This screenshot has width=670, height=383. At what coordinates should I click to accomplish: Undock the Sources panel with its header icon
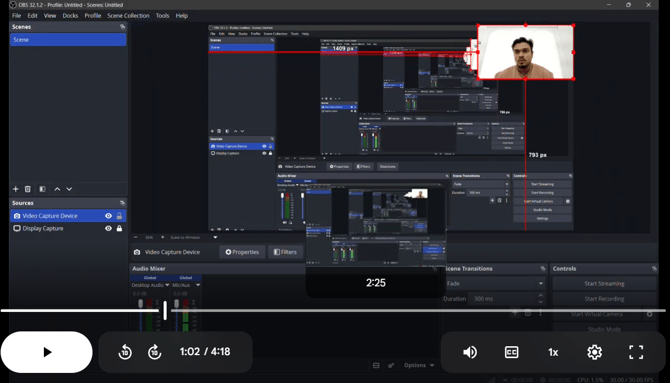[x=122, y=203]
